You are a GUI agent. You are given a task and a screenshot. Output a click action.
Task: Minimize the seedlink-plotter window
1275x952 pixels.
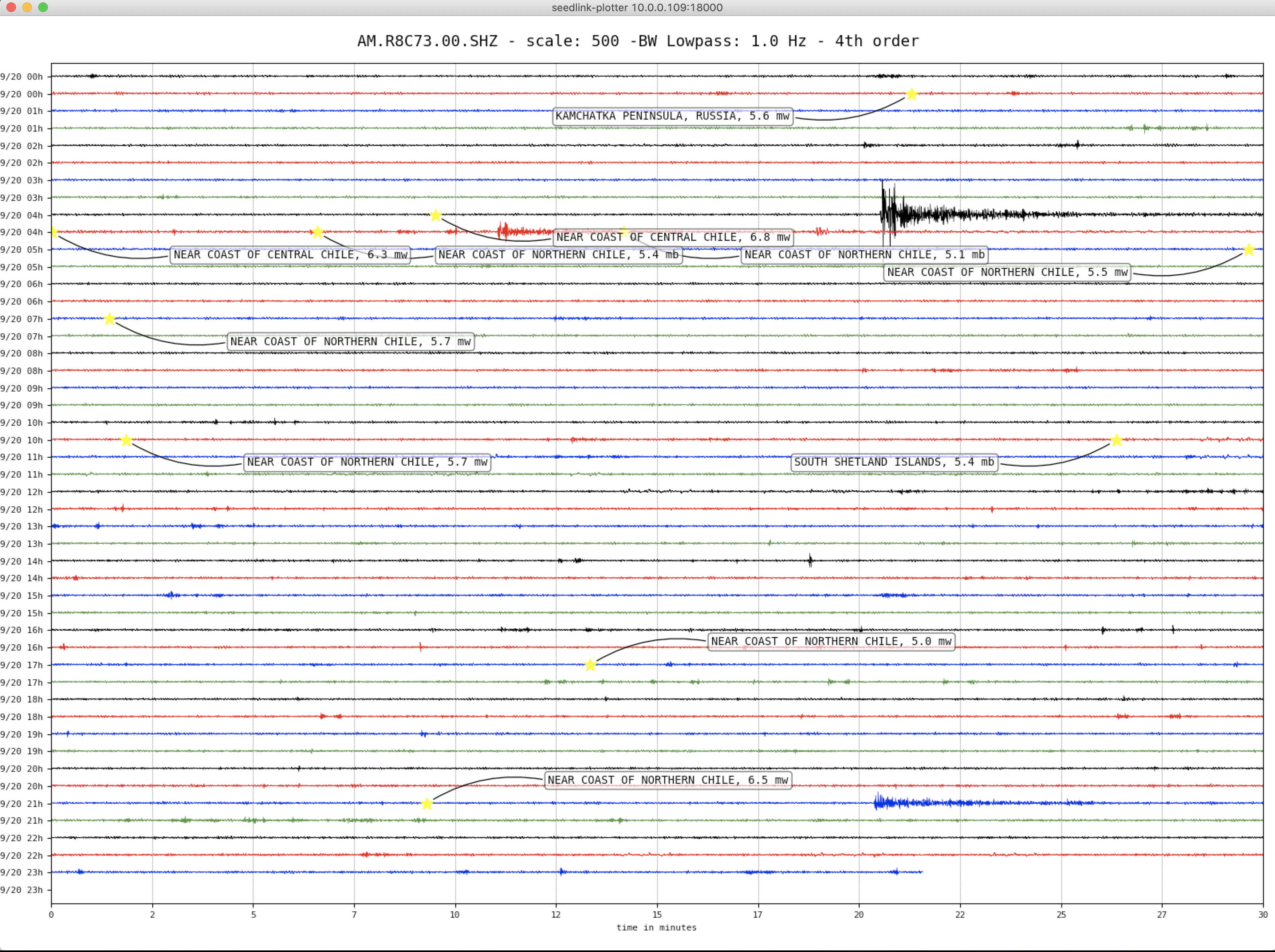(26, 7)
